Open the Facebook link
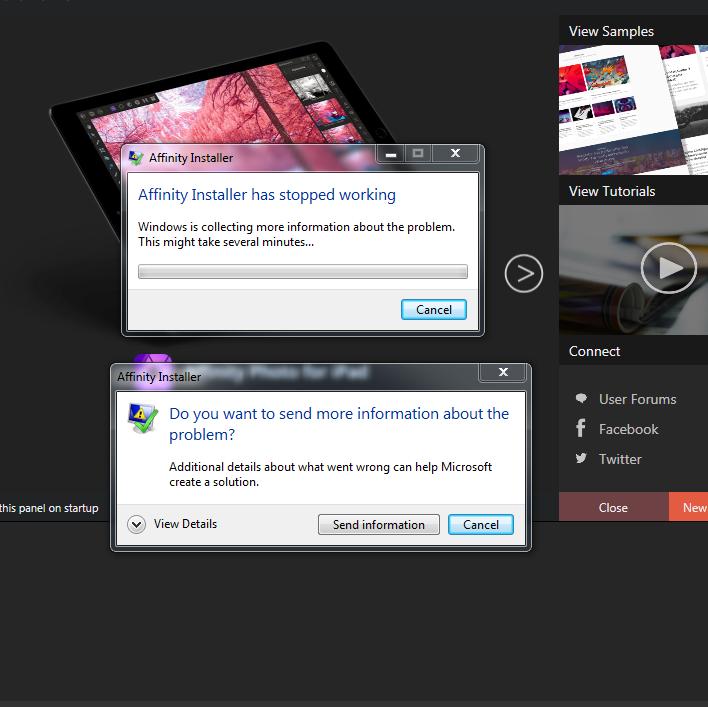Screen dimensions: 708x707 point(628,429)
